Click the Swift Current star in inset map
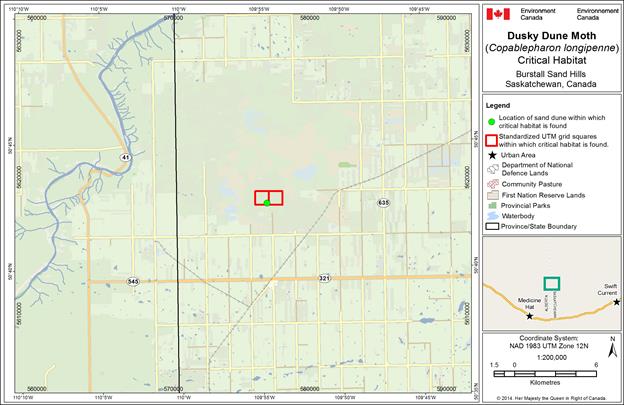Viewport: 624px width, 405px height. 616,301
